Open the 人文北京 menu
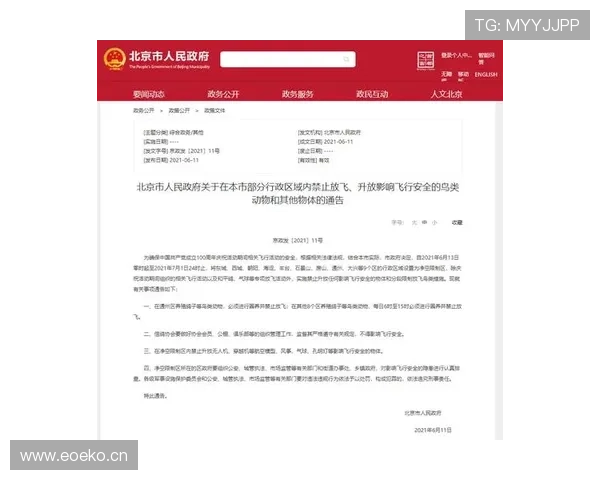Image resolution: width=600 pixels, height=480 pixels. (446, 94)
